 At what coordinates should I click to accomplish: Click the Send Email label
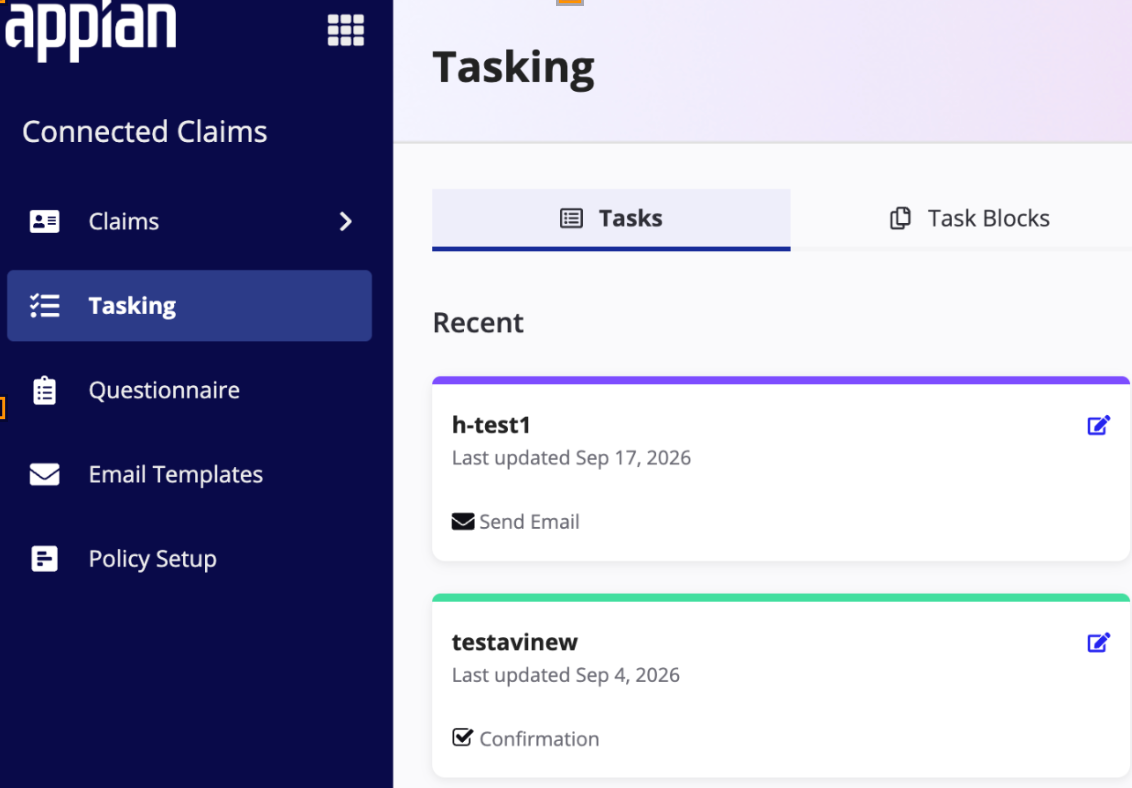coord(529,522)
